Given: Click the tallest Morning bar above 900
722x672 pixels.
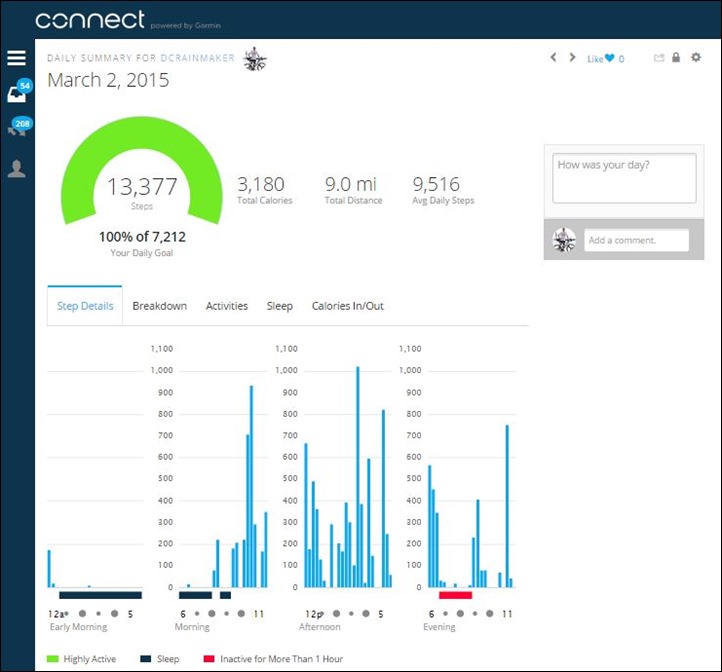Looking at the screenshot, I should click(x=251, y=486).
